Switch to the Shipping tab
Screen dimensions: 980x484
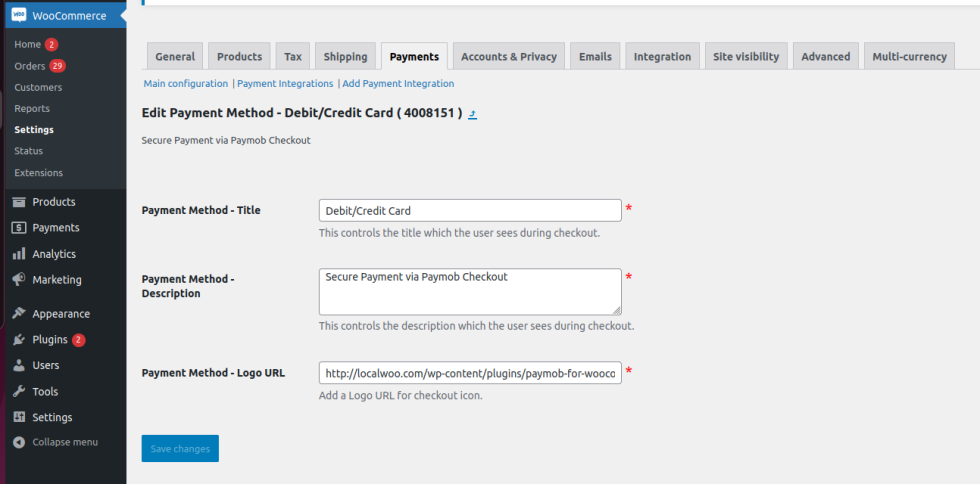(345, 57)
